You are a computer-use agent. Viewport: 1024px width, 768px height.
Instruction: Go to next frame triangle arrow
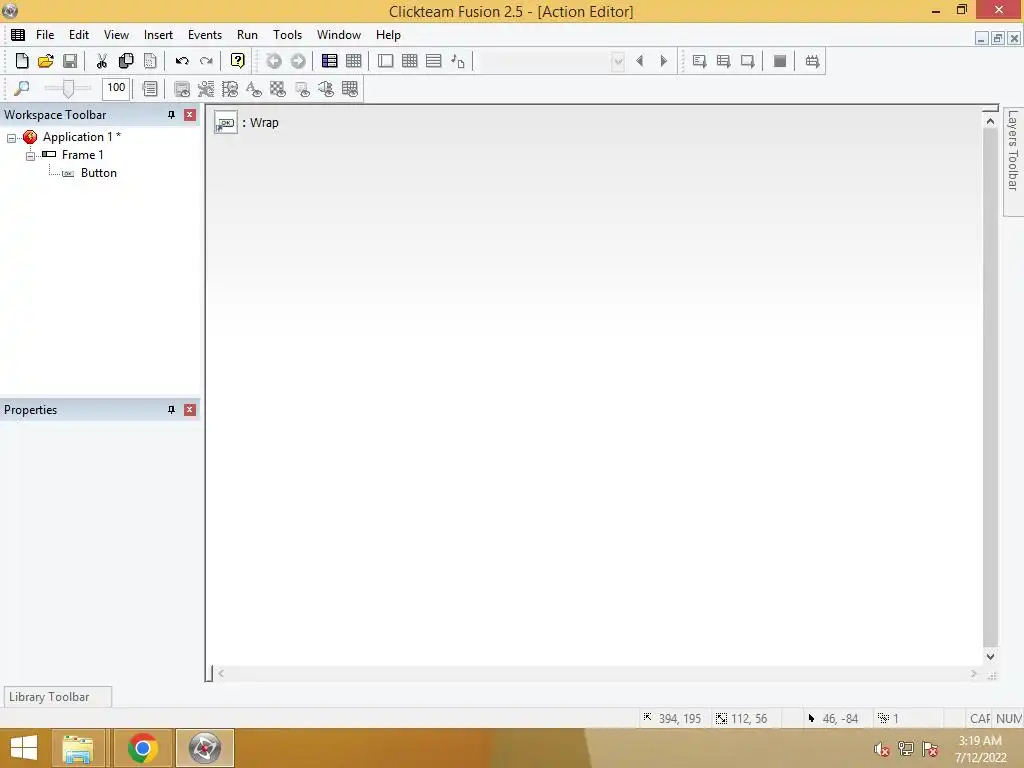click(x=664, y=61)
